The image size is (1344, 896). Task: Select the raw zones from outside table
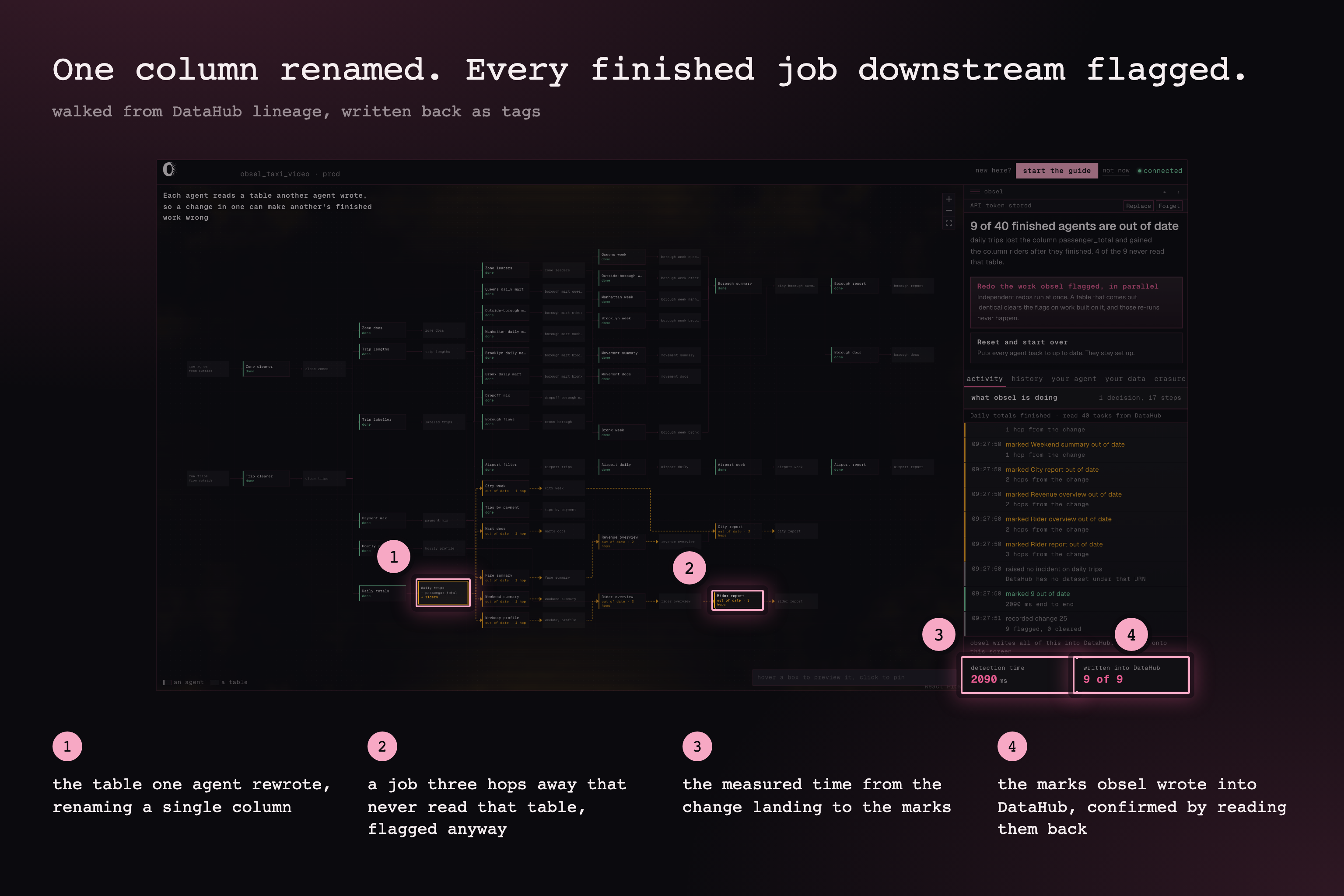pyautogui.click(x=207, y=368)
